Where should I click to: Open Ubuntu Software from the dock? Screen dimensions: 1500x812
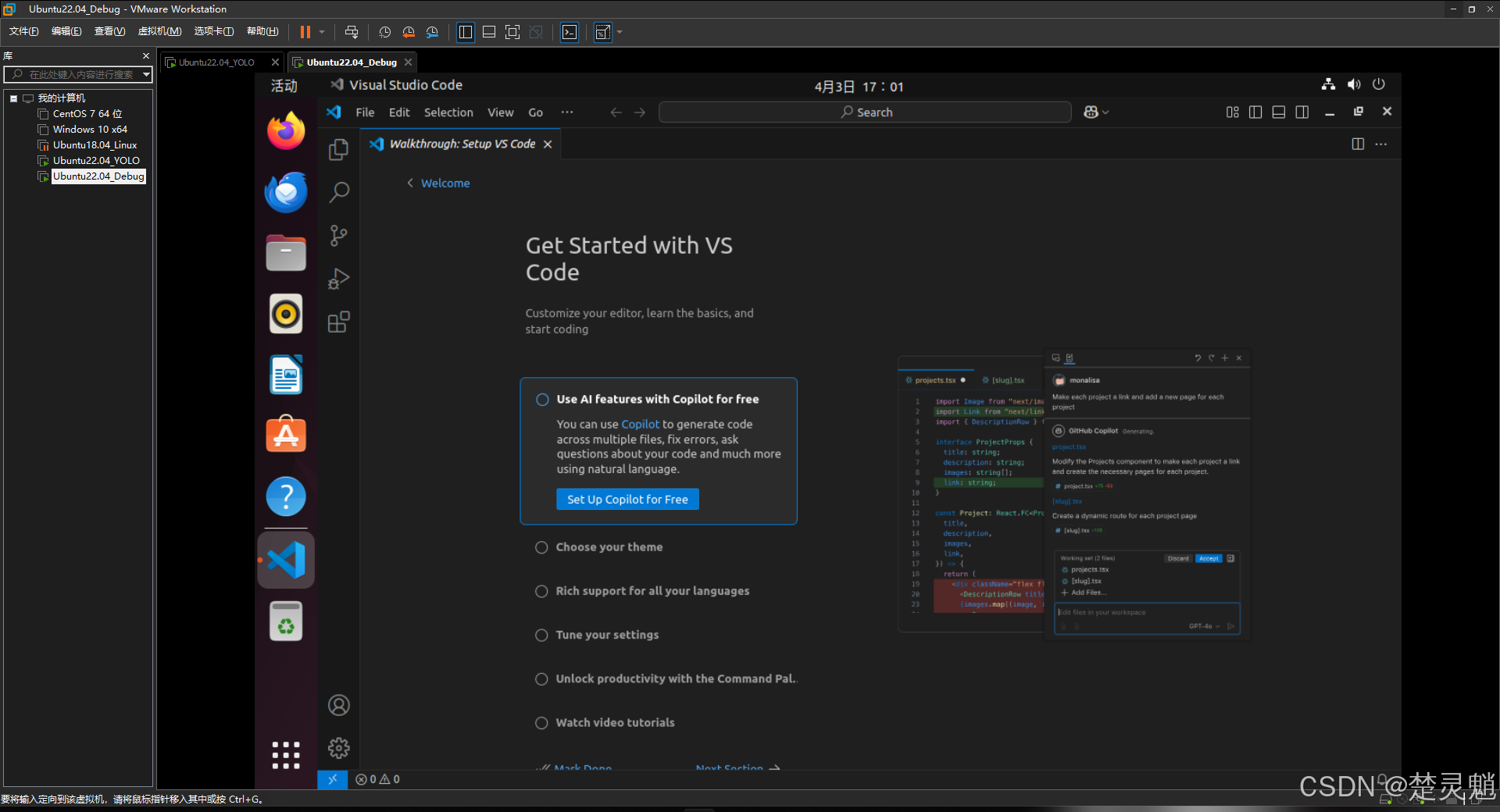coord(286,435)
